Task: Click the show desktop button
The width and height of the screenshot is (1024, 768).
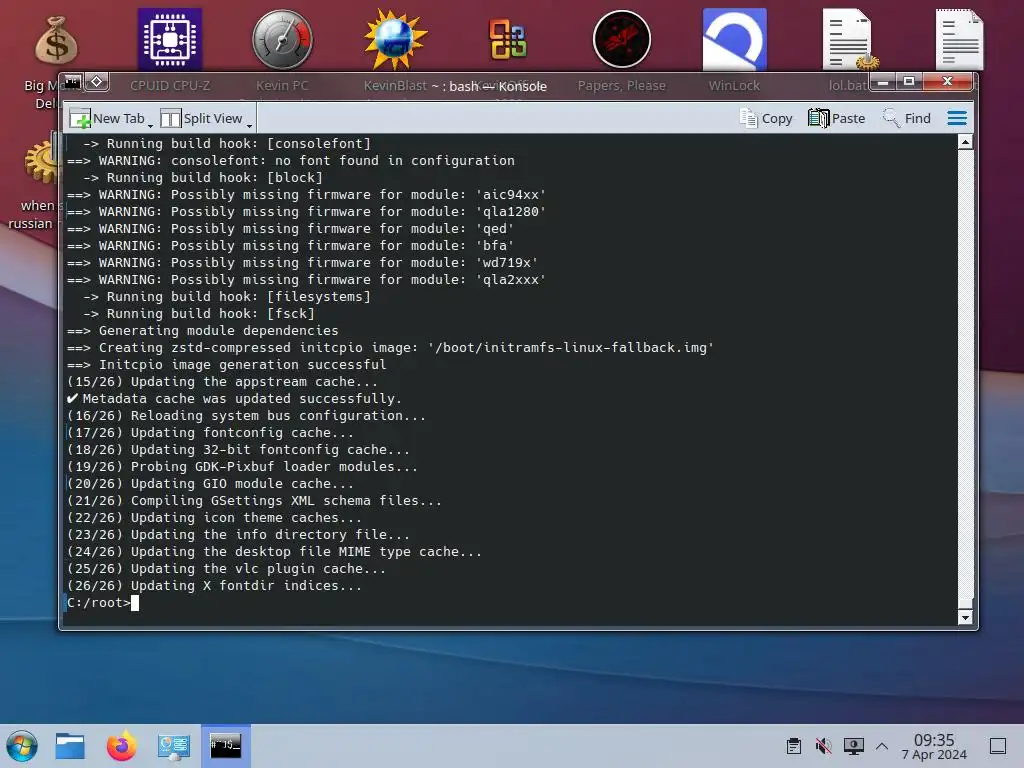Action: coord(998,746)
